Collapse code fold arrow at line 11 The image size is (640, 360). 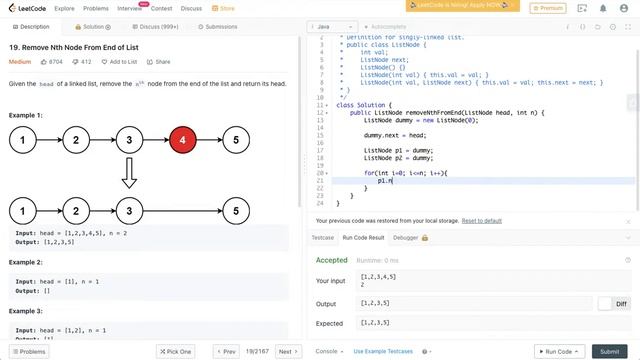pos(327,105)
